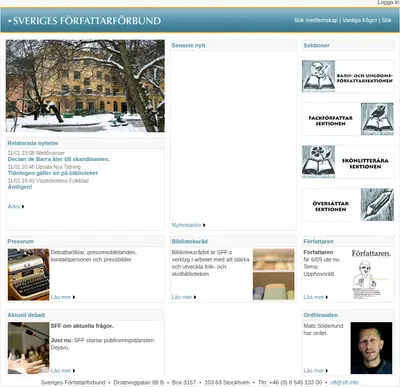Open the Äntligen! news link

click(20, 187)
